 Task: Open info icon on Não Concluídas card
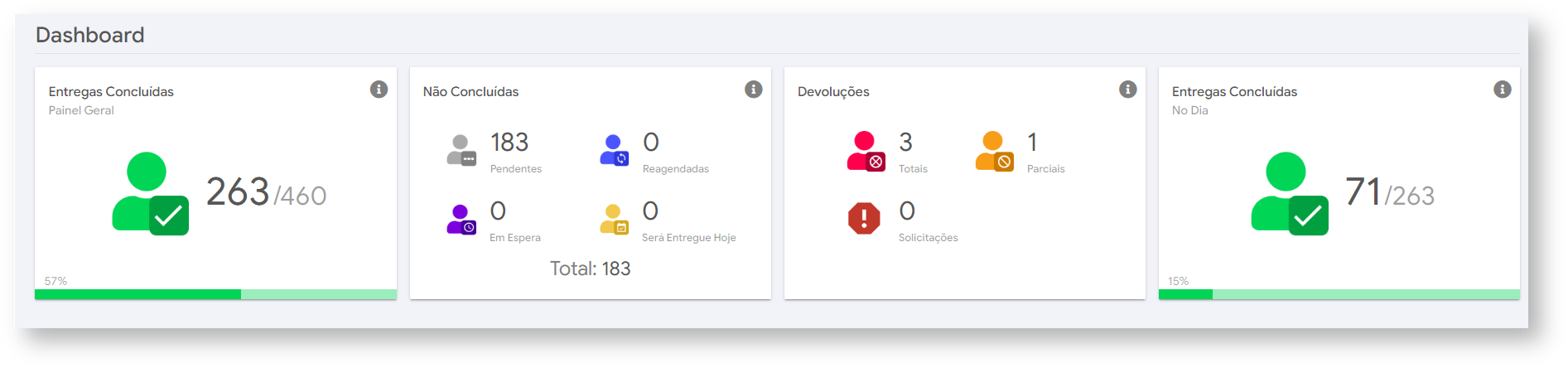753,90
